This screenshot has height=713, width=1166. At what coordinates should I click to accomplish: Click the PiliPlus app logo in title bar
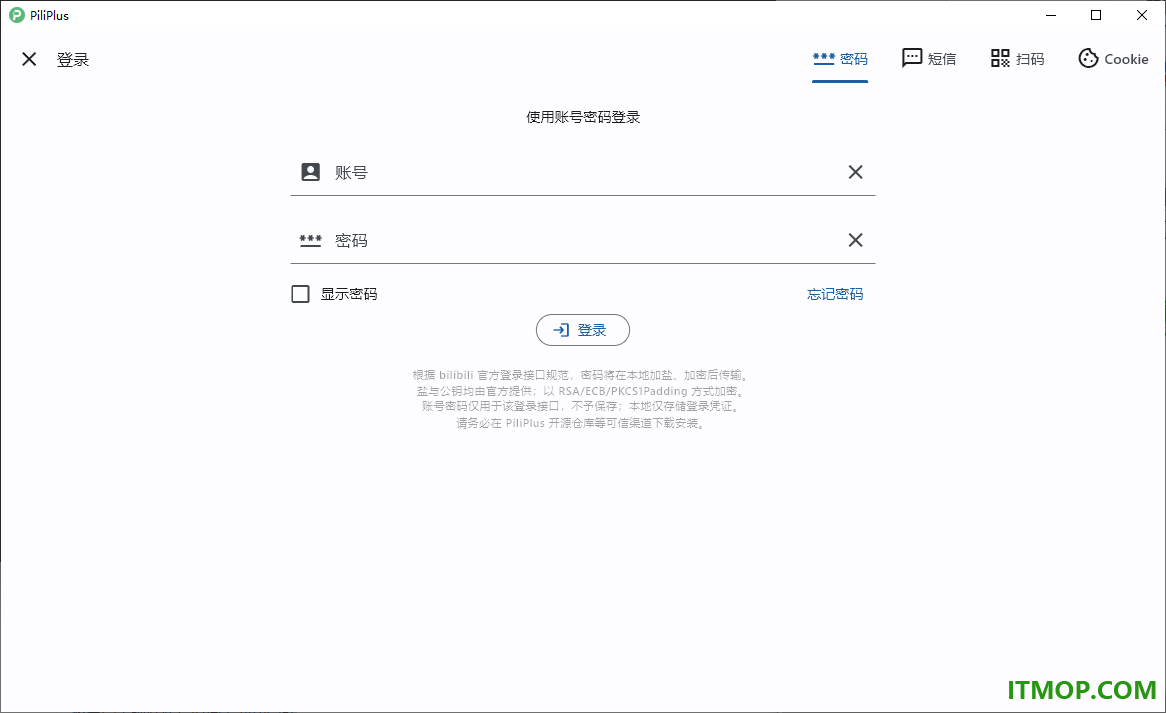click(x=16, y=15)
